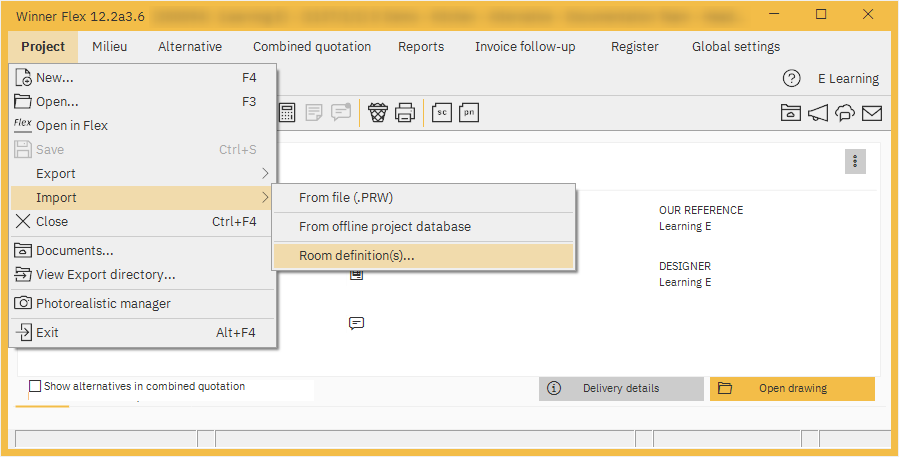Click the Open drawing button
899x457 pixels.
(x=792, y=388)
